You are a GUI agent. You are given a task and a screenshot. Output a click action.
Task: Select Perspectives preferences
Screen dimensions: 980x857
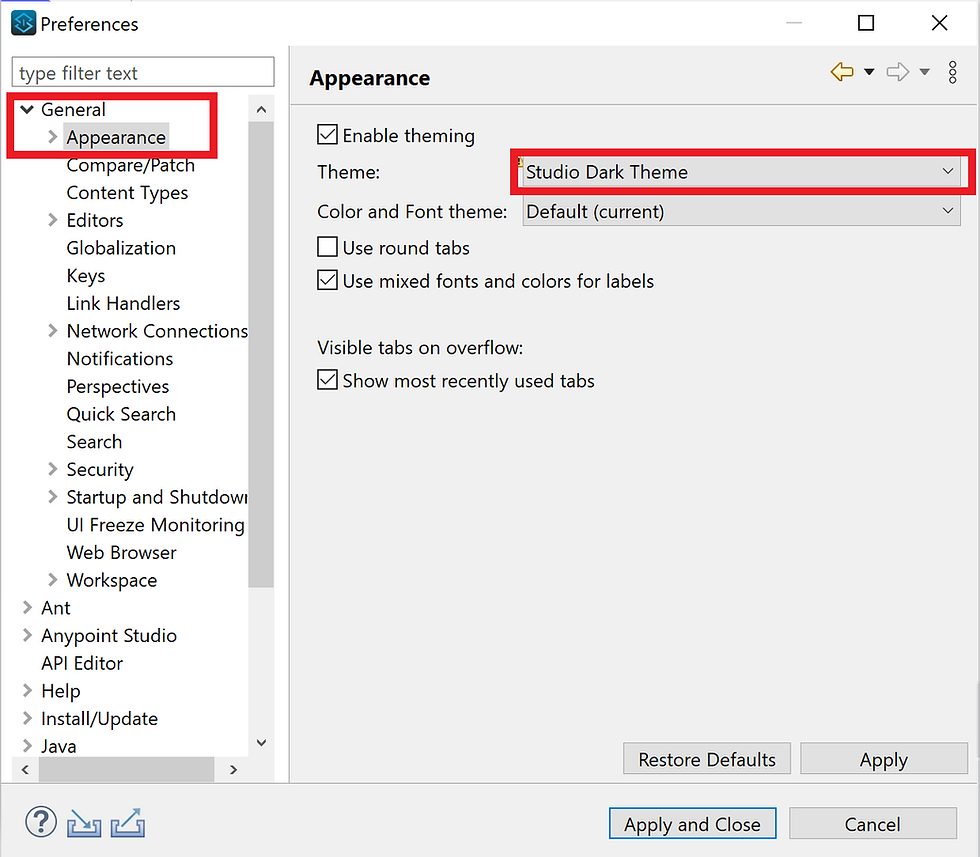click(118, 386)
